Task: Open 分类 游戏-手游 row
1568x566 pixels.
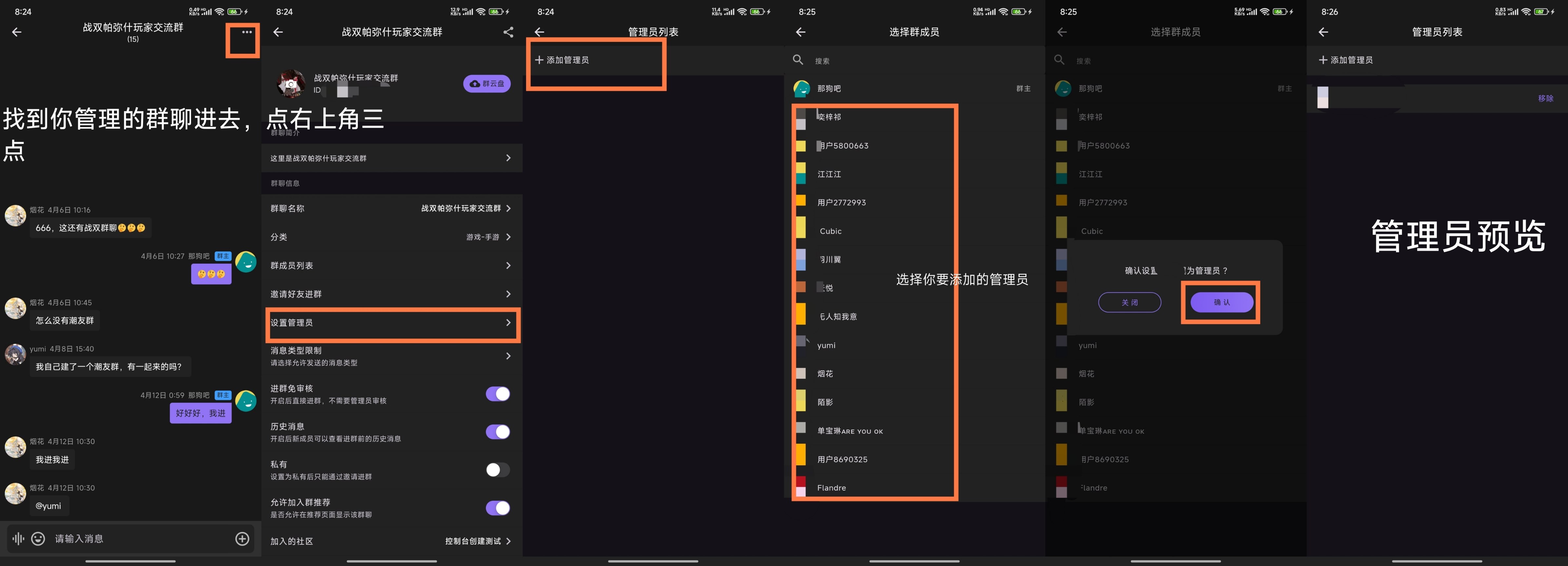Action: pos(392,237)
